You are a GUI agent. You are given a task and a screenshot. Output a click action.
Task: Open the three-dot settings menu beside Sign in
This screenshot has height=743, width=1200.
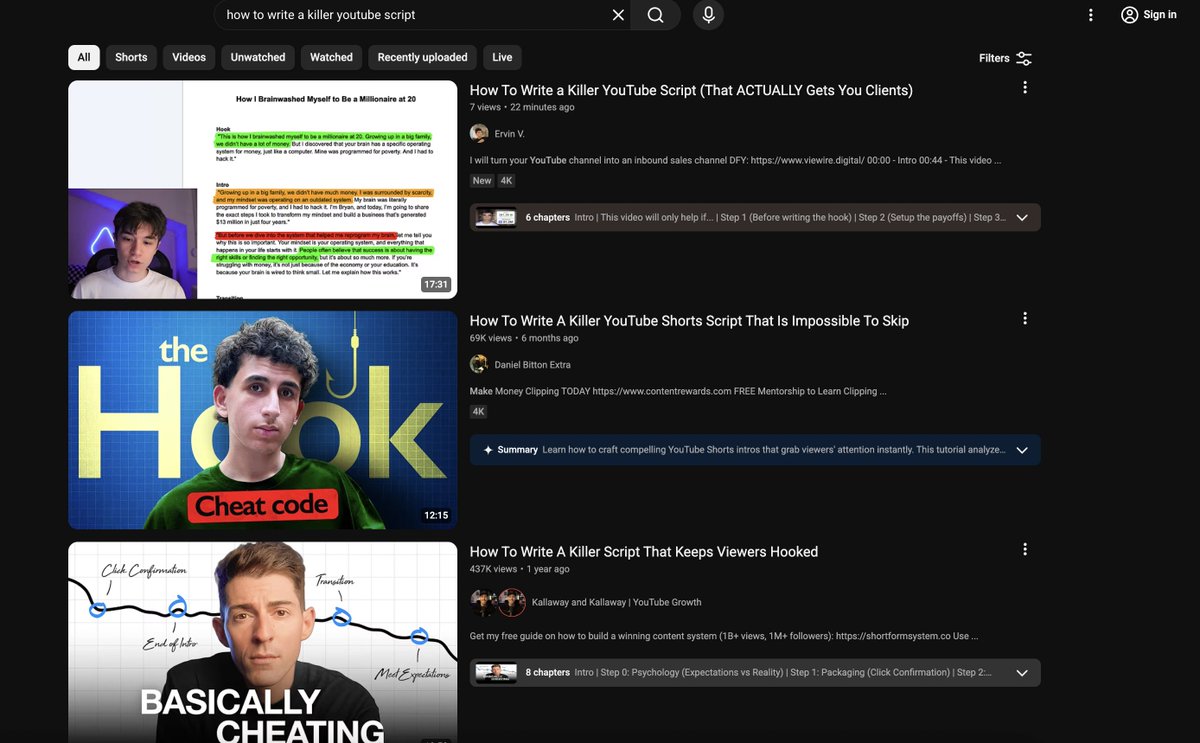pyautogui.click(x=1091, y=15)
